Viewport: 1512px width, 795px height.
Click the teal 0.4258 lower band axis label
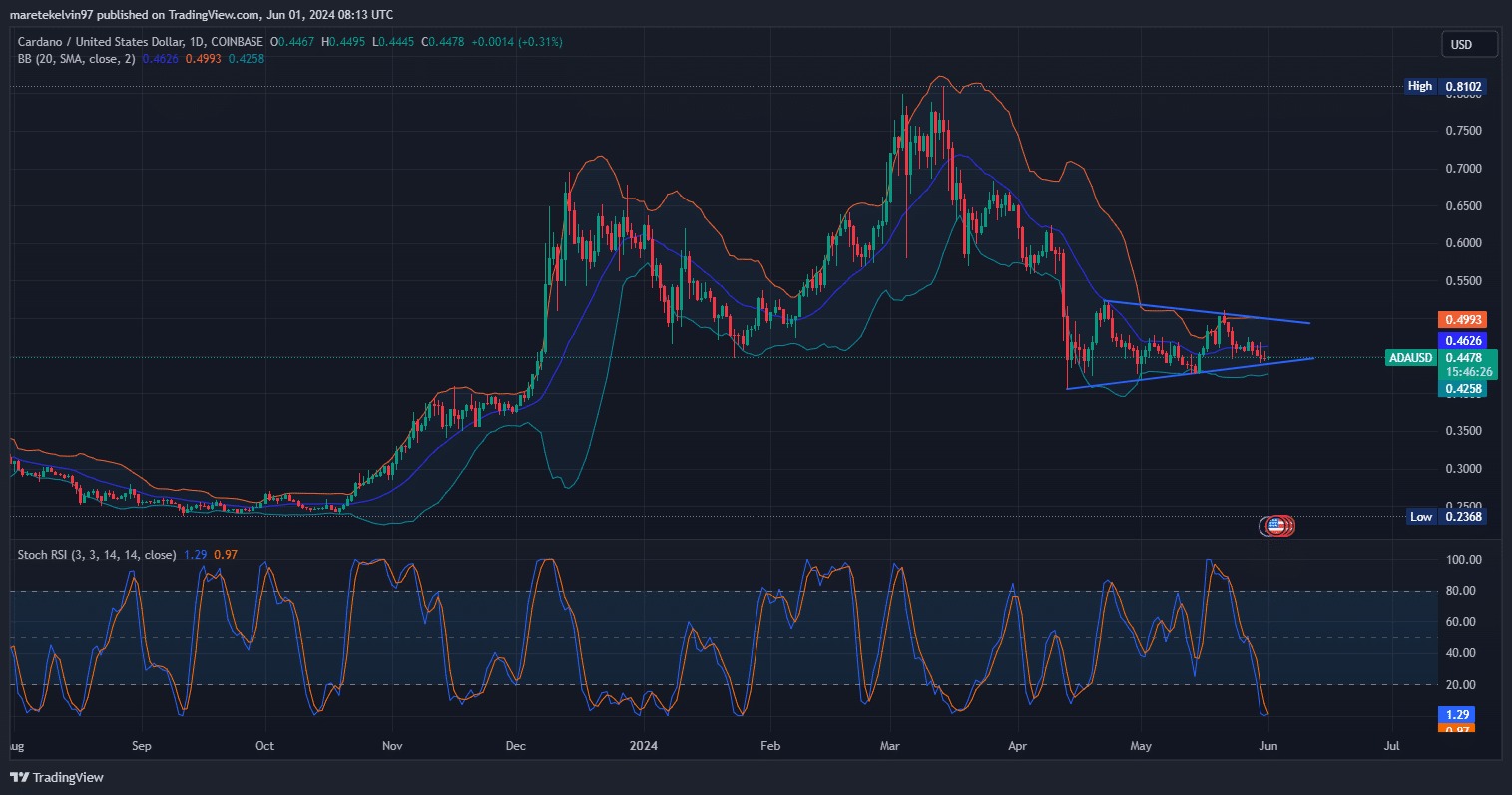point(1462,389)
